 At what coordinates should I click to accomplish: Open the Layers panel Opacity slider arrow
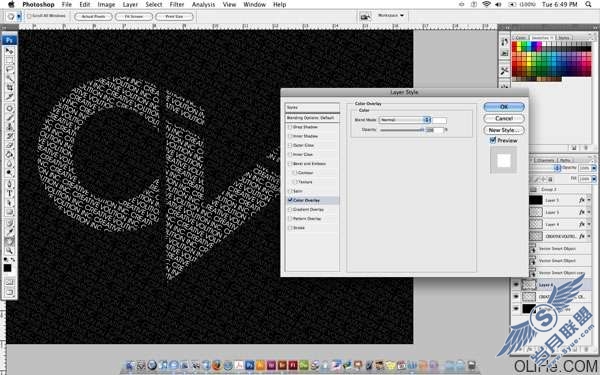[594, 168]
